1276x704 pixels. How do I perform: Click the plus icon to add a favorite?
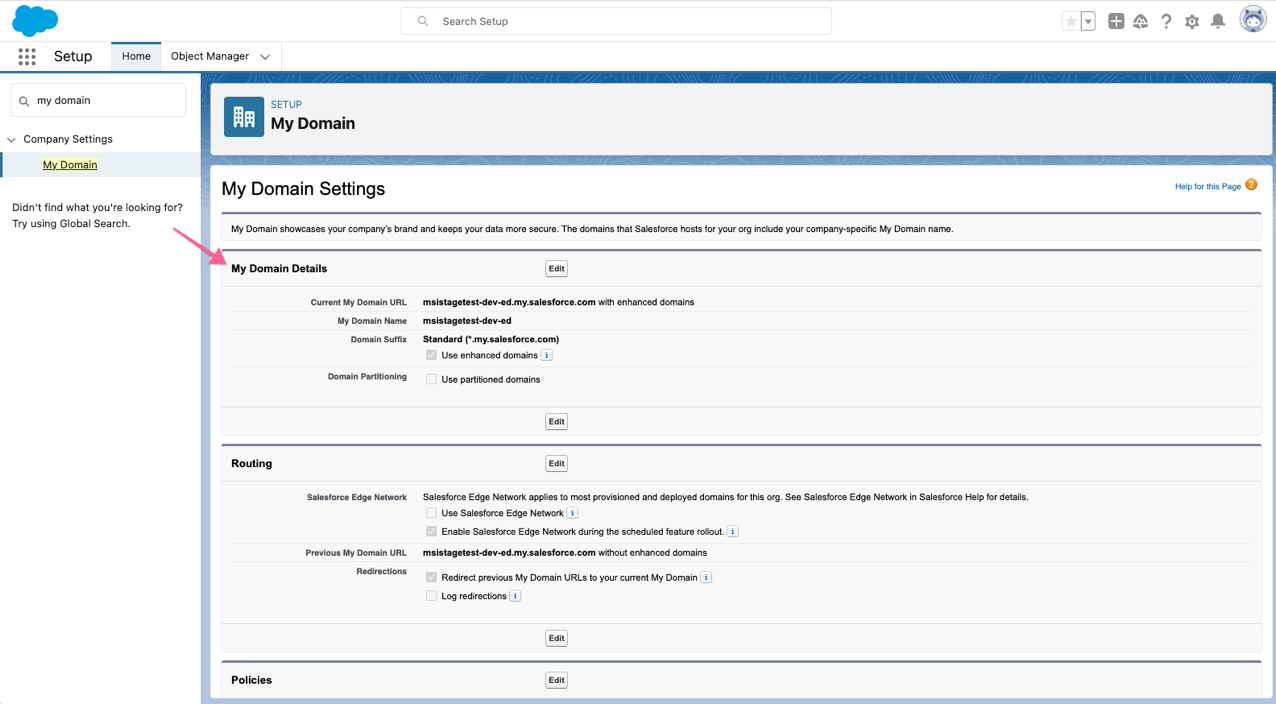[1116, 20]
